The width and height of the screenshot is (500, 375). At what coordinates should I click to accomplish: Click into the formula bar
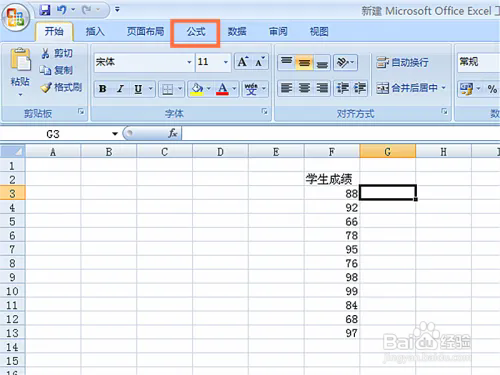click(x=340, y=134)
